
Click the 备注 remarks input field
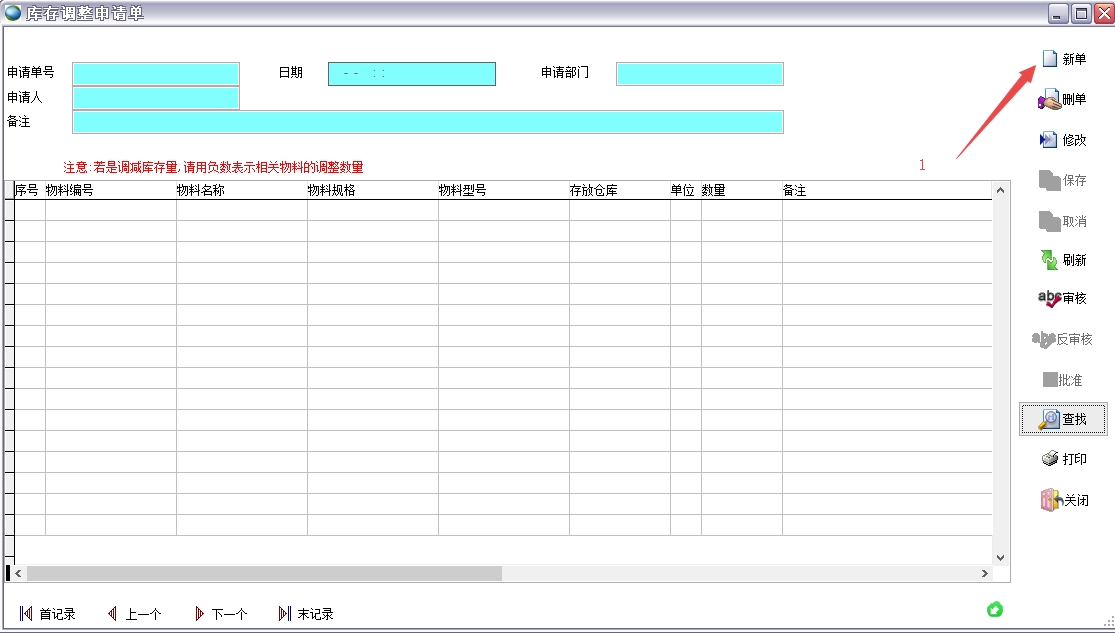coord(427,122)
